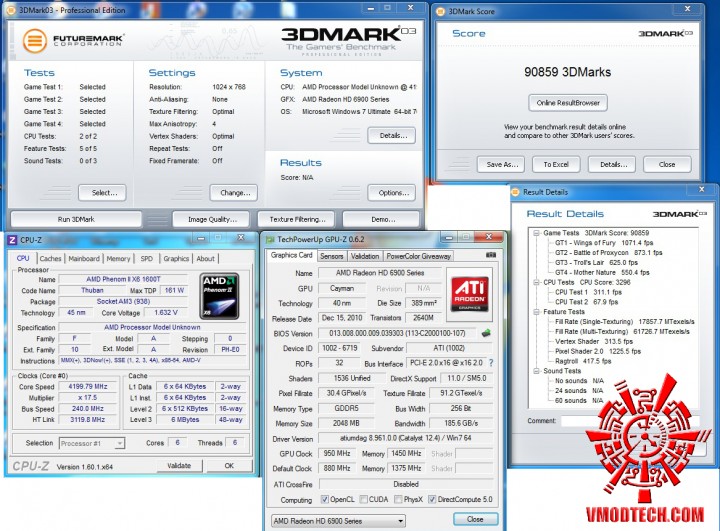The width and height of the screenshot is (720, 531).
Task: Click the Demo... button
Action: [x=381, y=219]
